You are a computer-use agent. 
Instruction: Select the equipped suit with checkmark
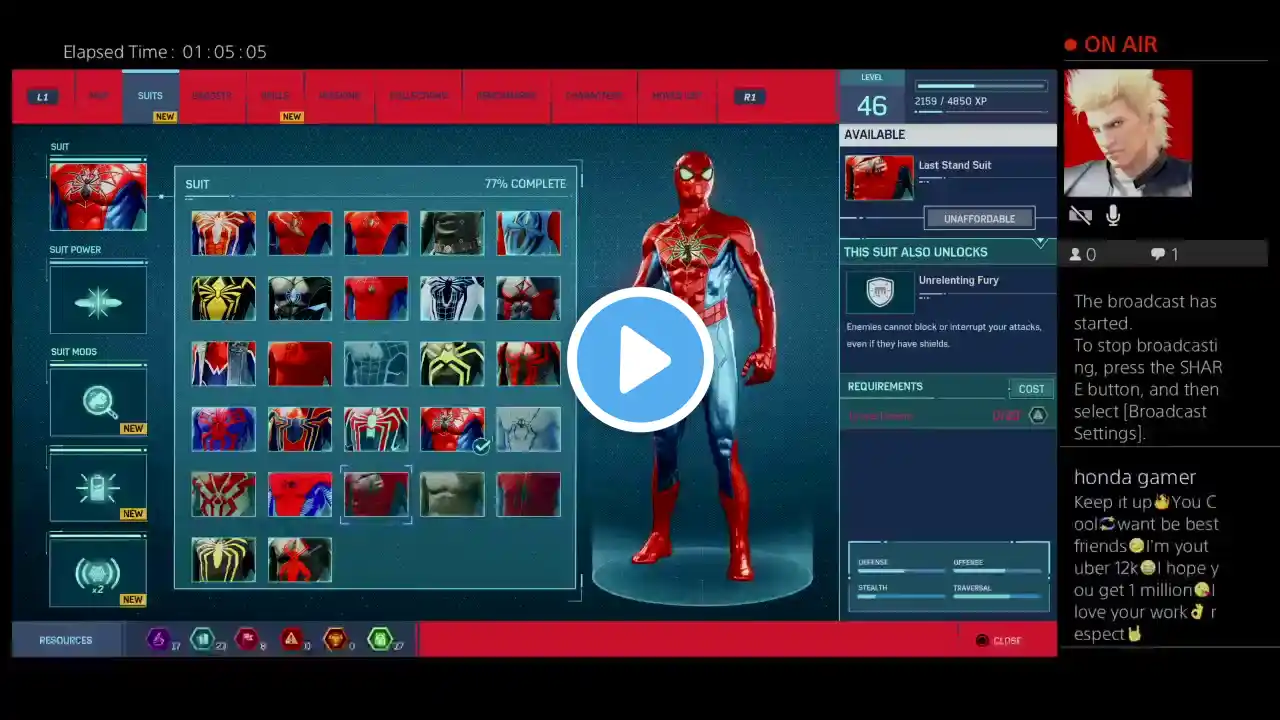tap(452, 429)
